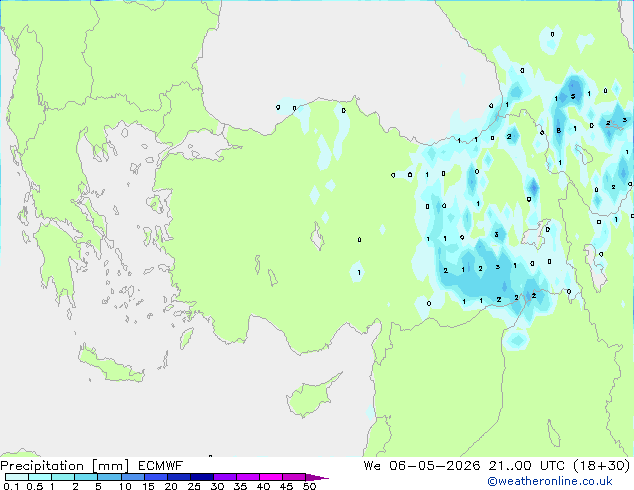Click the 30–35 mm purple legend swatch
This screenshot has height=490, width=634.
click(224, 477)
